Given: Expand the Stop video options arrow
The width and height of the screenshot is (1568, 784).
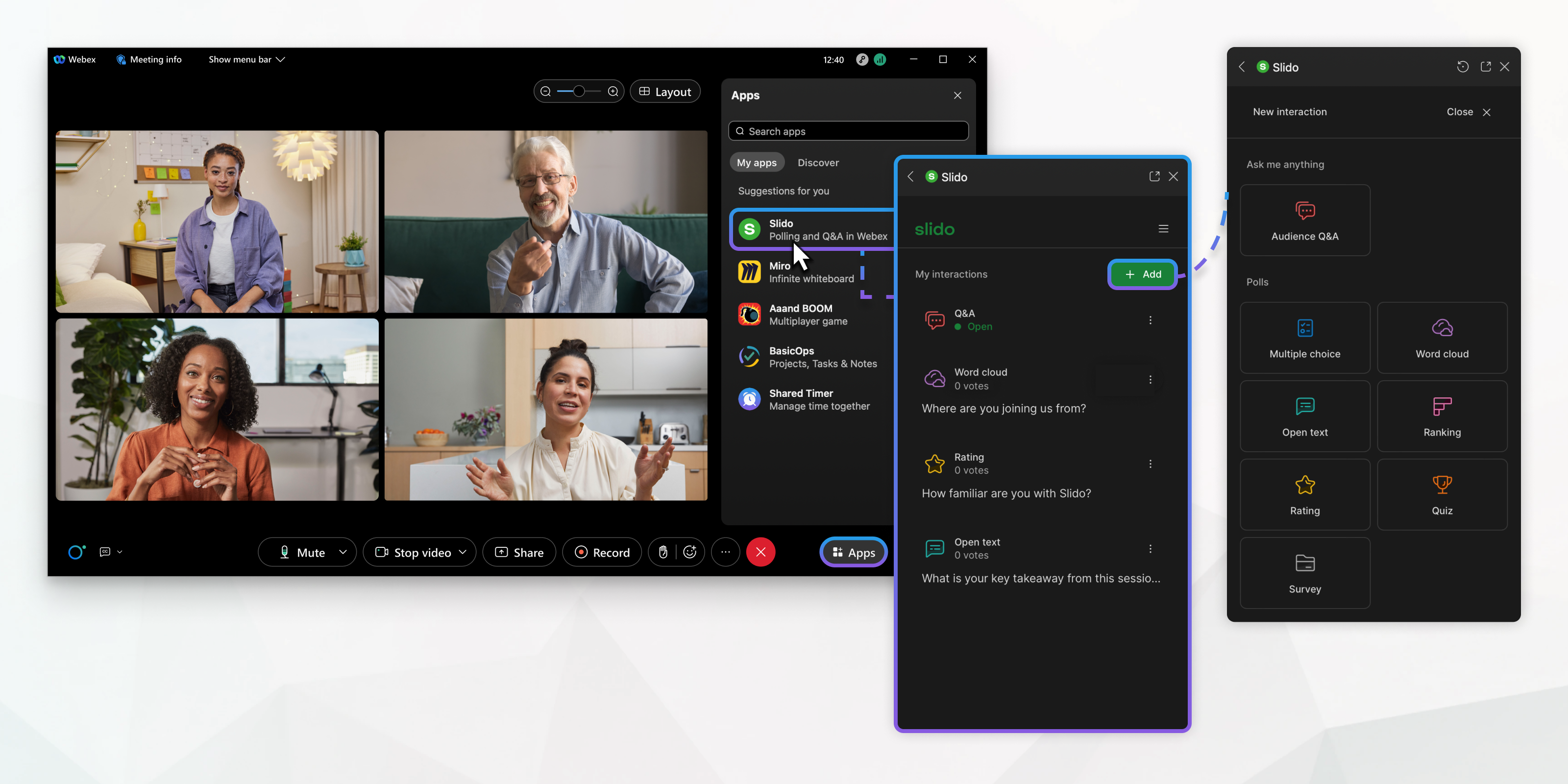Looking at the screenshot, I should point(463,552).
